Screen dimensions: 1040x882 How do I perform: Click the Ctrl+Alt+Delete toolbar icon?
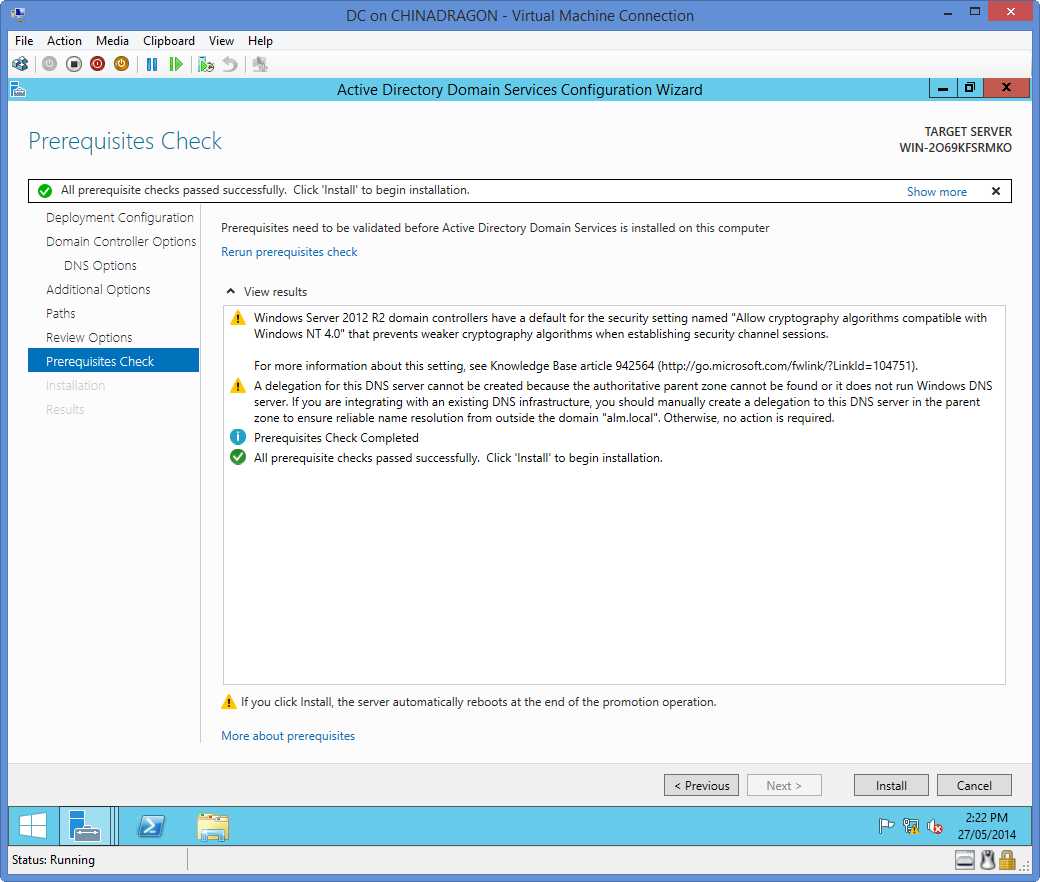(20, 64)
